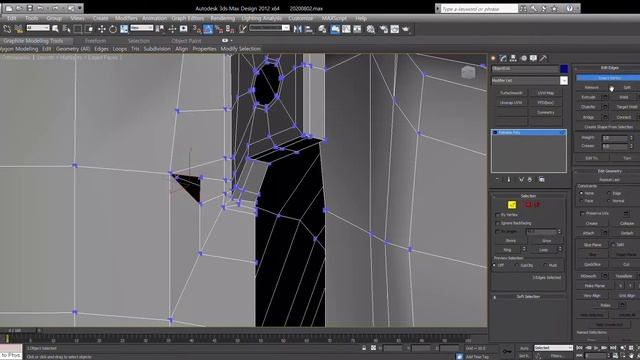This screenshot has height=360, width=640.
Task: Click the TurboSmooth modifier button
Action: click(511, 93)
